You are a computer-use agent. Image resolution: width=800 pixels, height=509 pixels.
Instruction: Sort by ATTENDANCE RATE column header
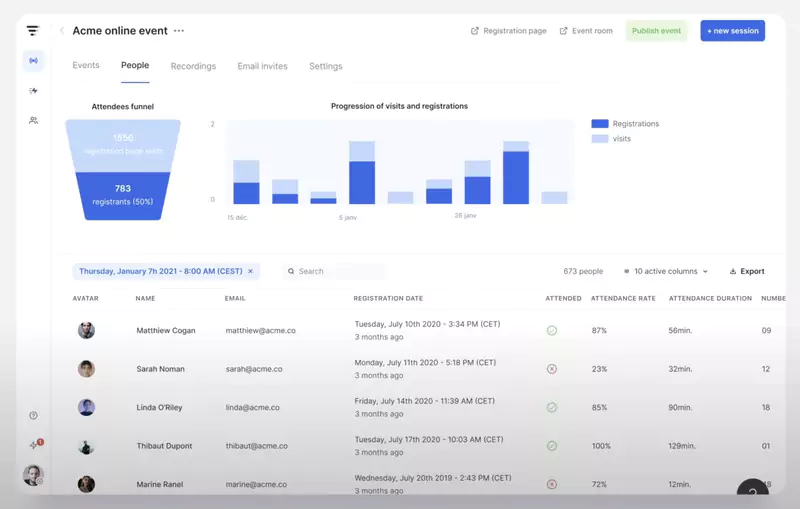point(623,298)
